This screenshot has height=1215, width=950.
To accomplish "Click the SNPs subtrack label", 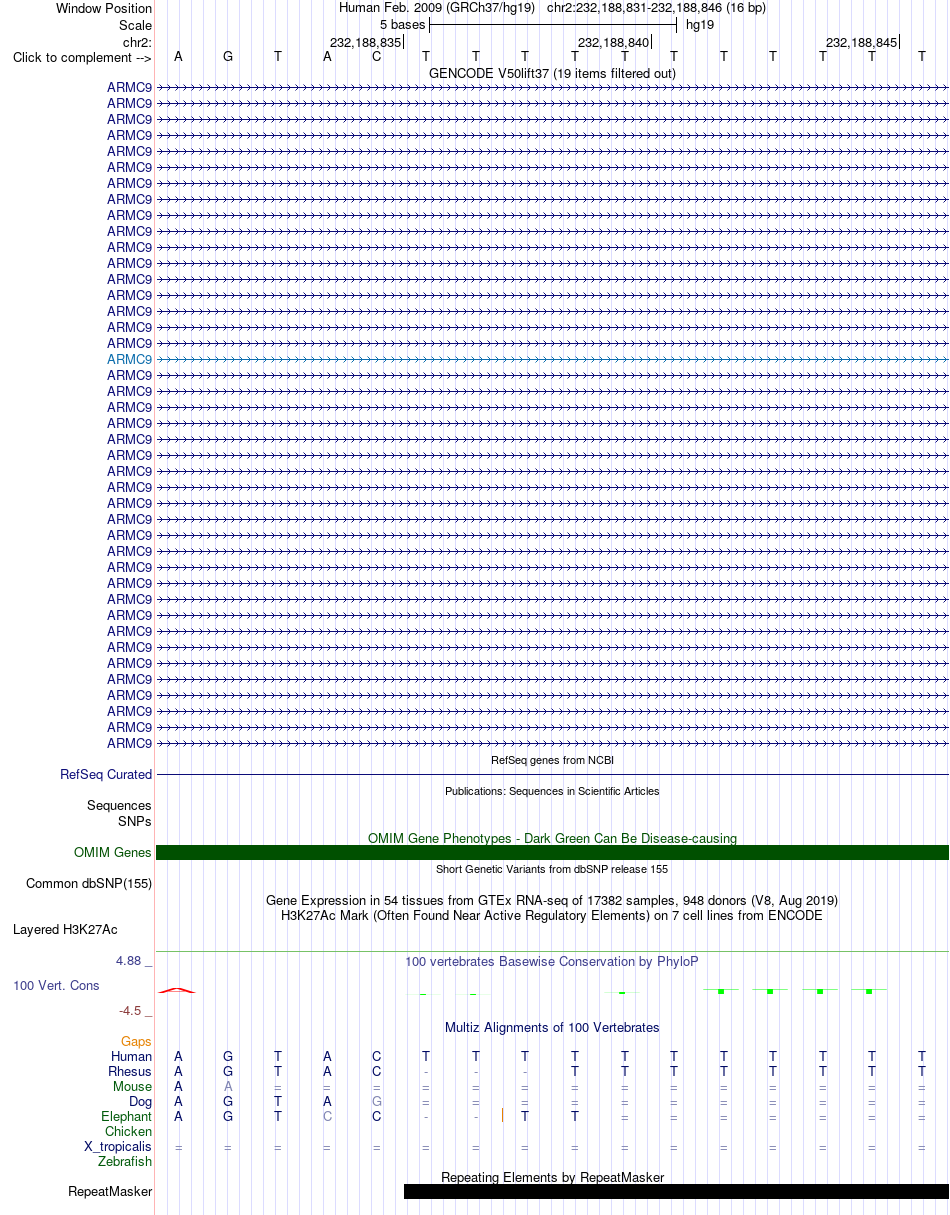I will [x=134, y=821].
